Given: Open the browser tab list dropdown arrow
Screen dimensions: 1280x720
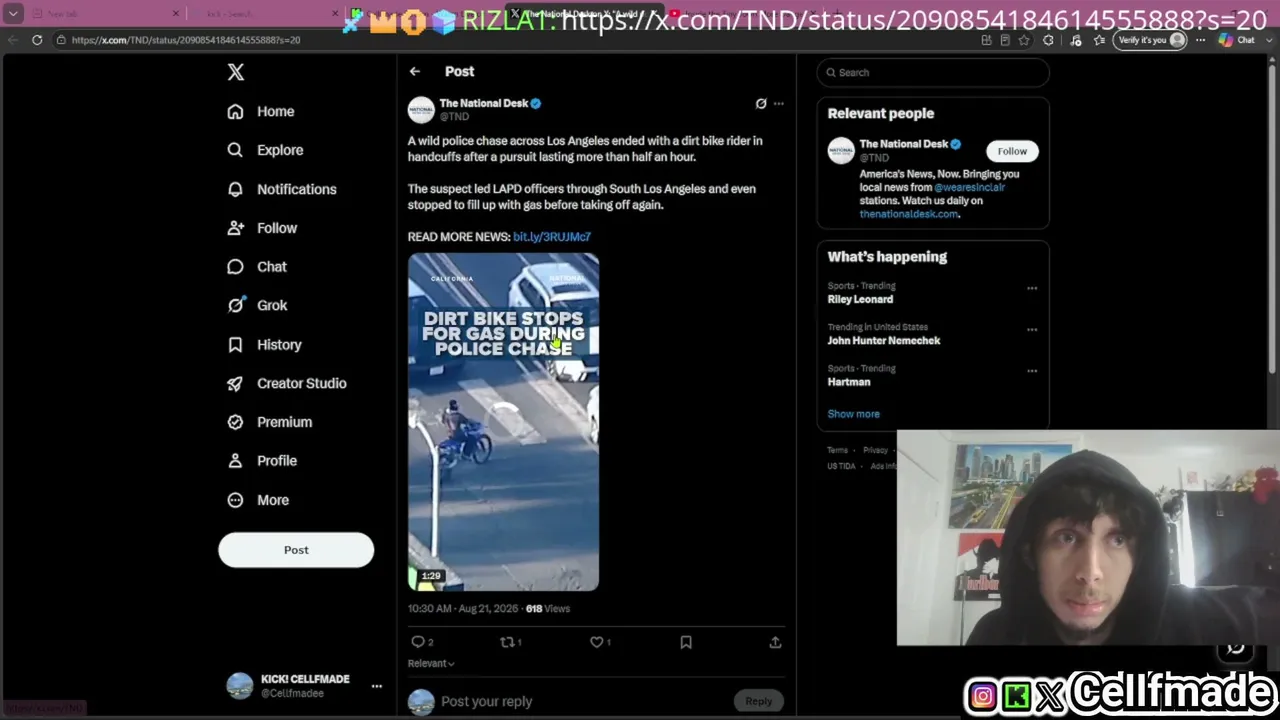Looking at the screenshot, I should coord(13,14).
